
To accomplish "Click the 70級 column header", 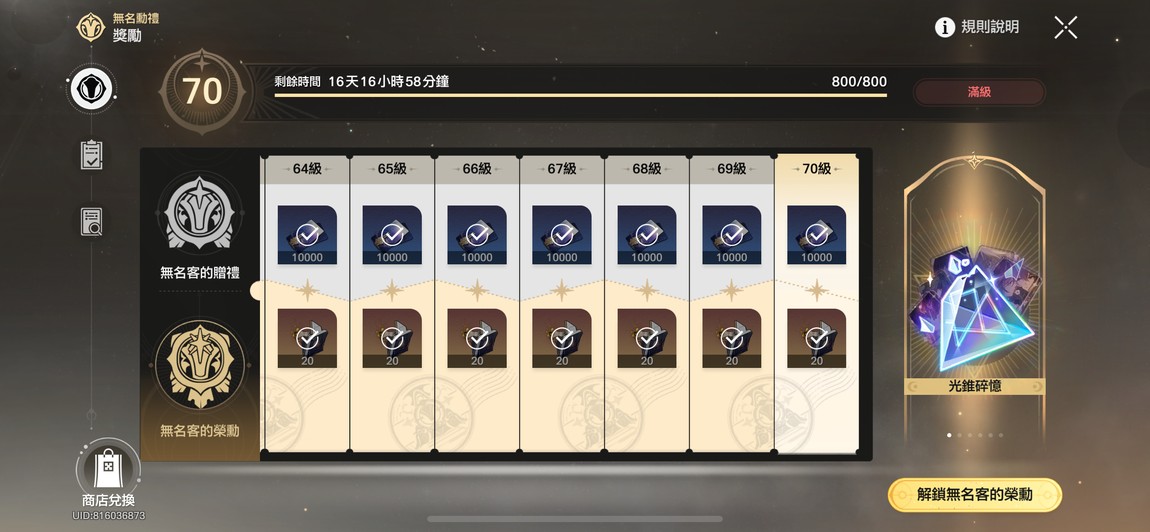I will click(816, 169).
